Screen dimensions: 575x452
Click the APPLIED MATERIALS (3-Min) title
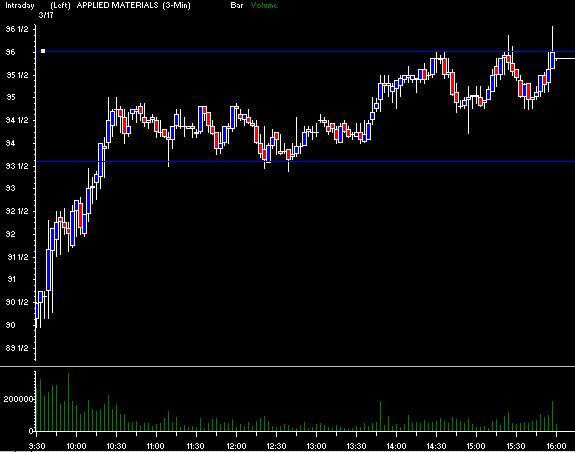[133, 5]
